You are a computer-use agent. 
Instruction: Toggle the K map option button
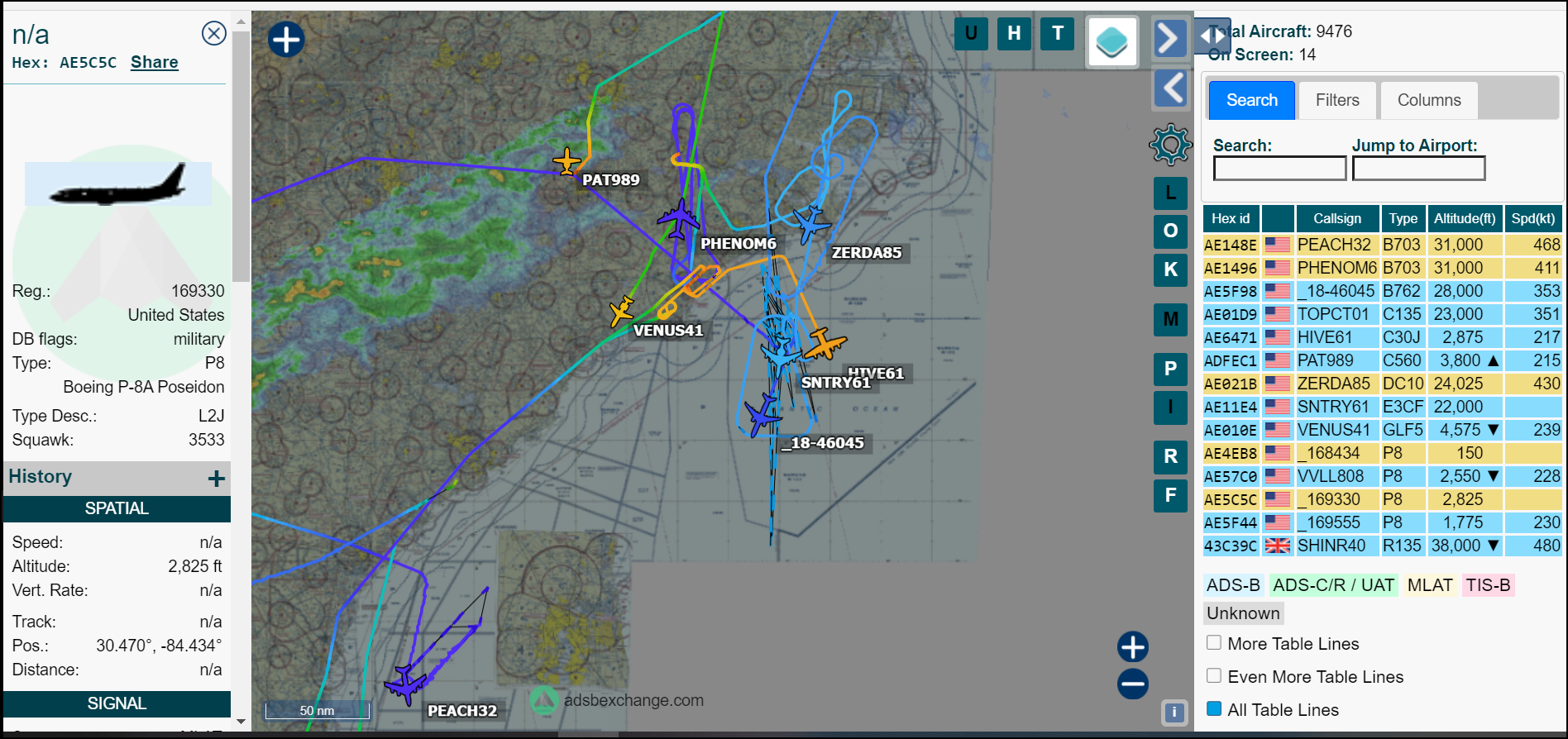click(x=1170, y=269)
